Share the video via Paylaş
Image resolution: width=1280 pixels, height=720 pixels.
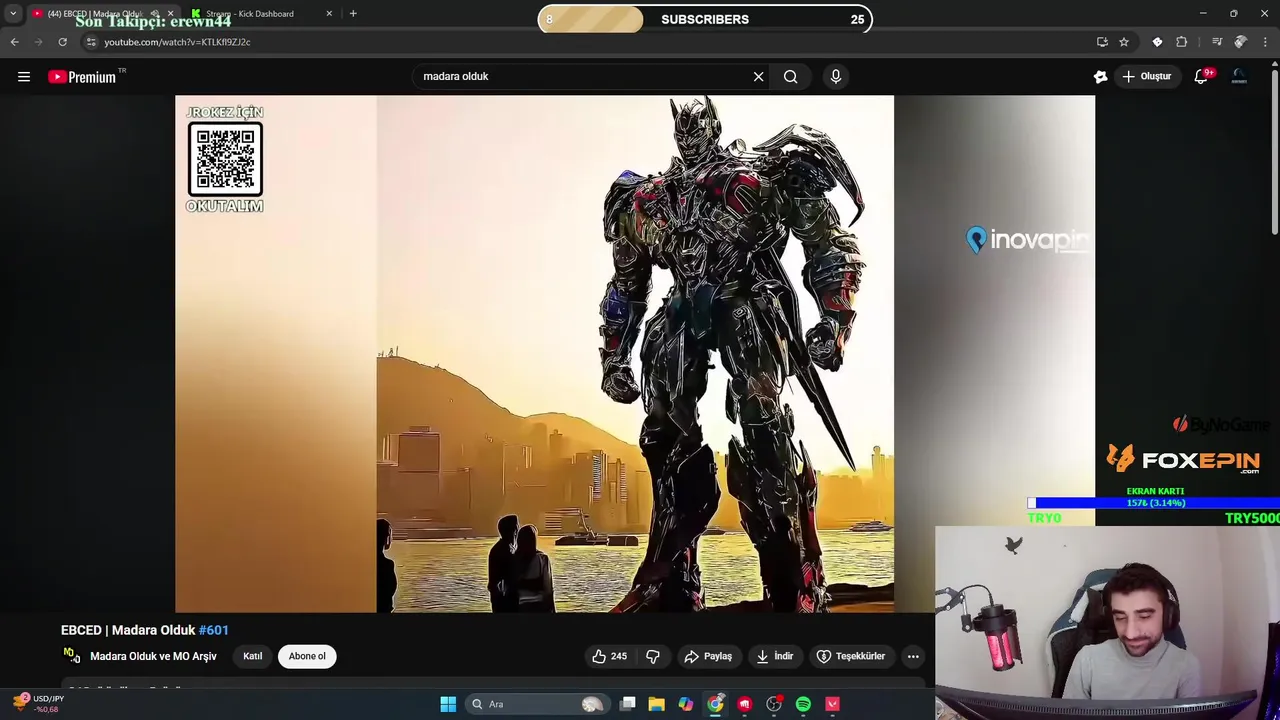708,656
